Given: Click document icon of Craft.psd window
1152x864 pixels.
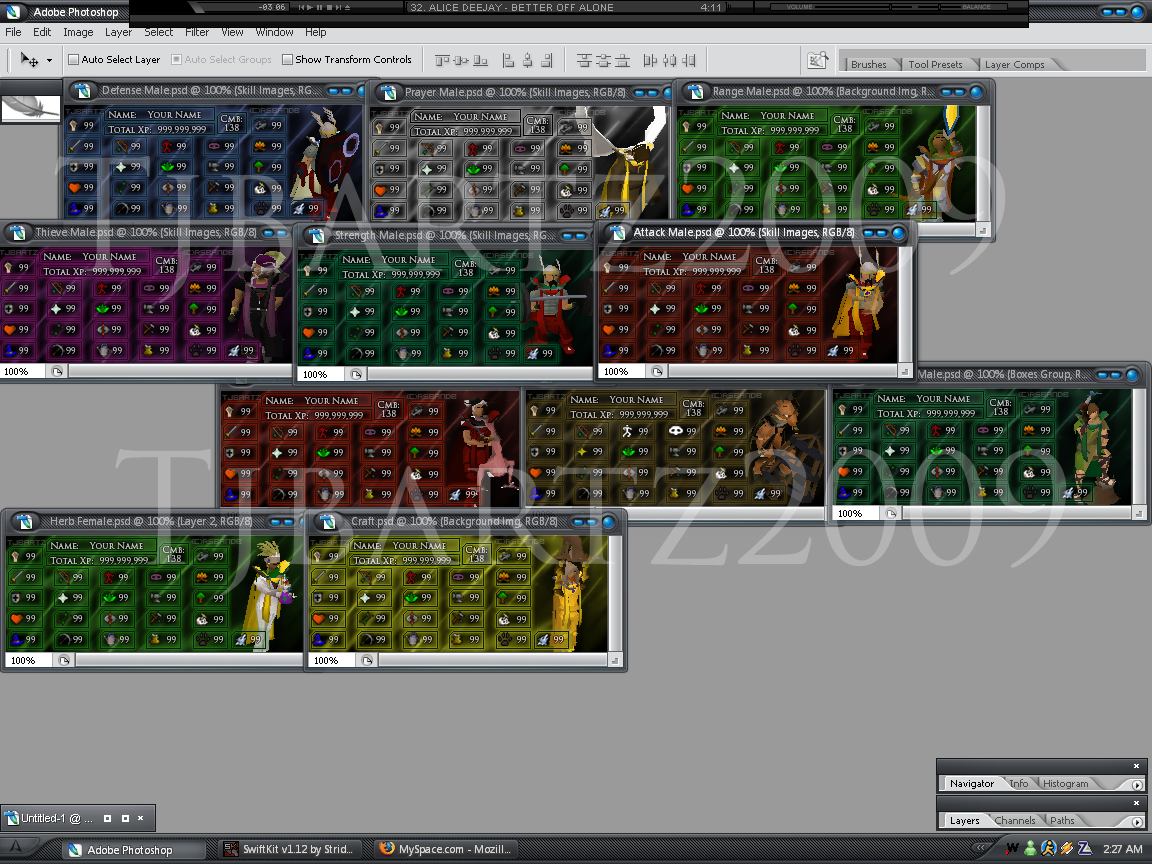Looking at the screenshot, I should [328, 522].
